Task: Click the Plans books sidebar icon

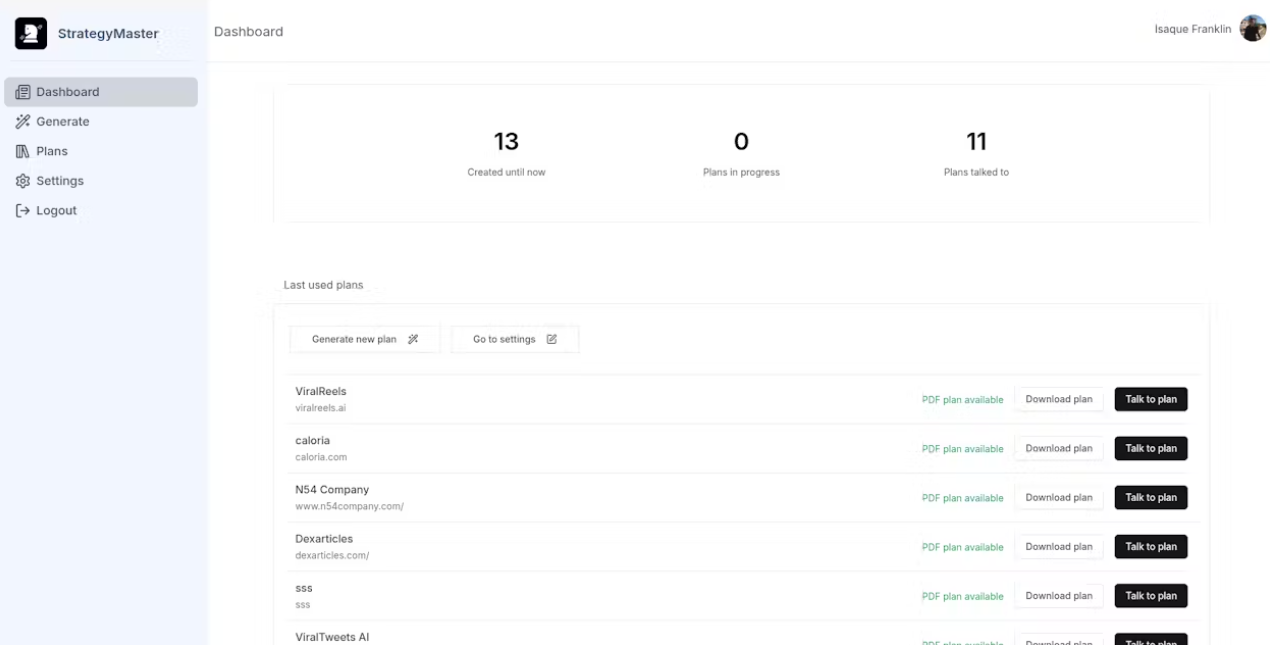Action: 23,152
